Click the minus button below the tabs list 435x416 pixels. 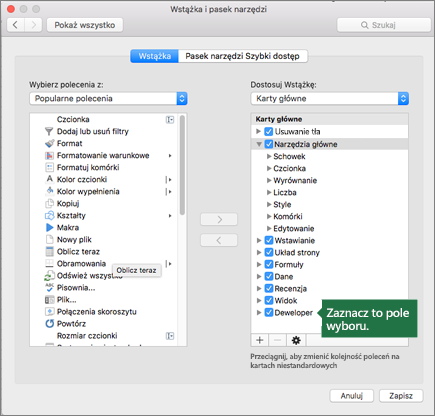coord(277,340)
